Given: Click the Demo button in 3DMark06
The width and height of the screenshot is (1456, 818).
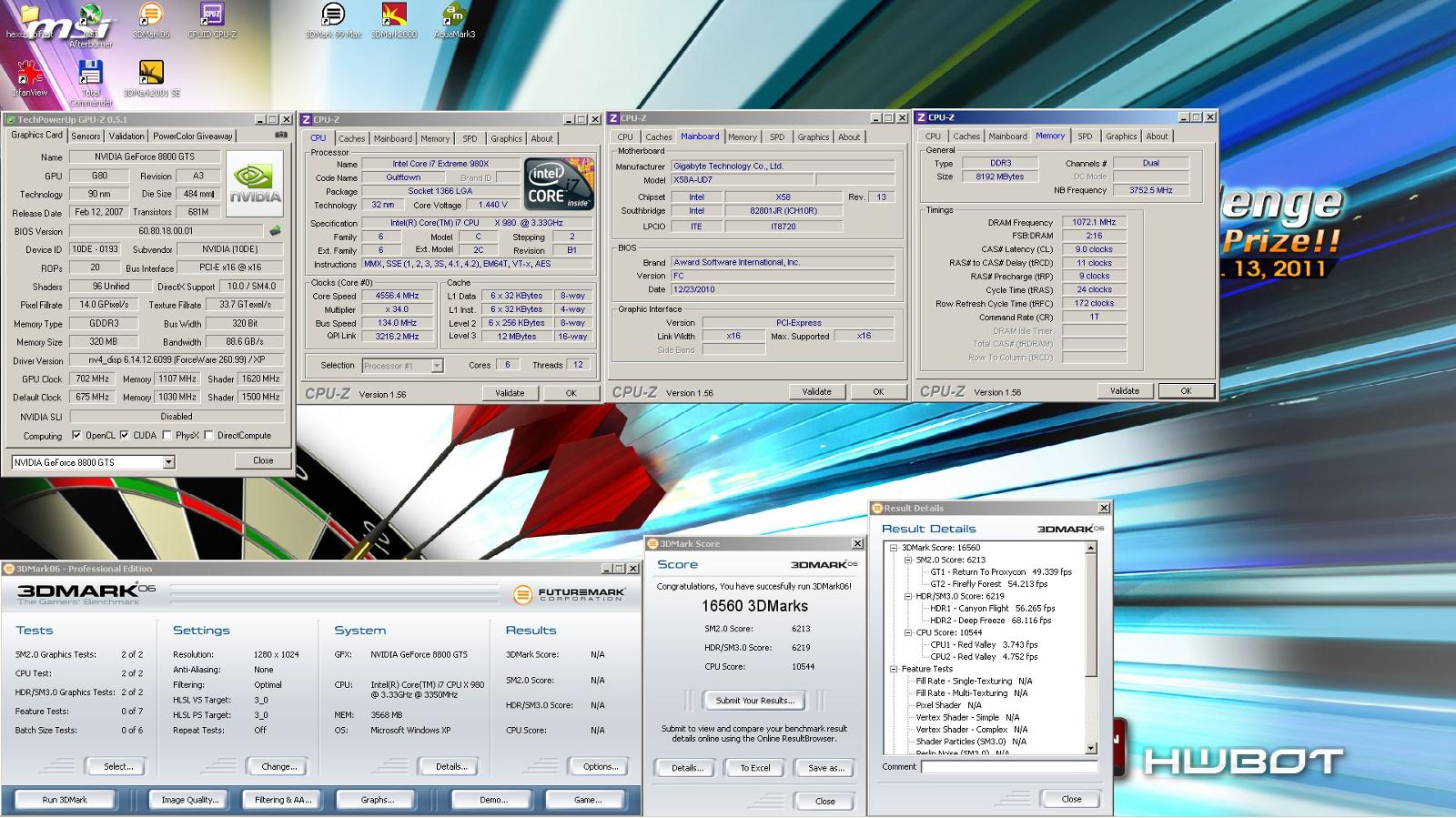Looking at the screenshot, I should (x=493, y=800).
